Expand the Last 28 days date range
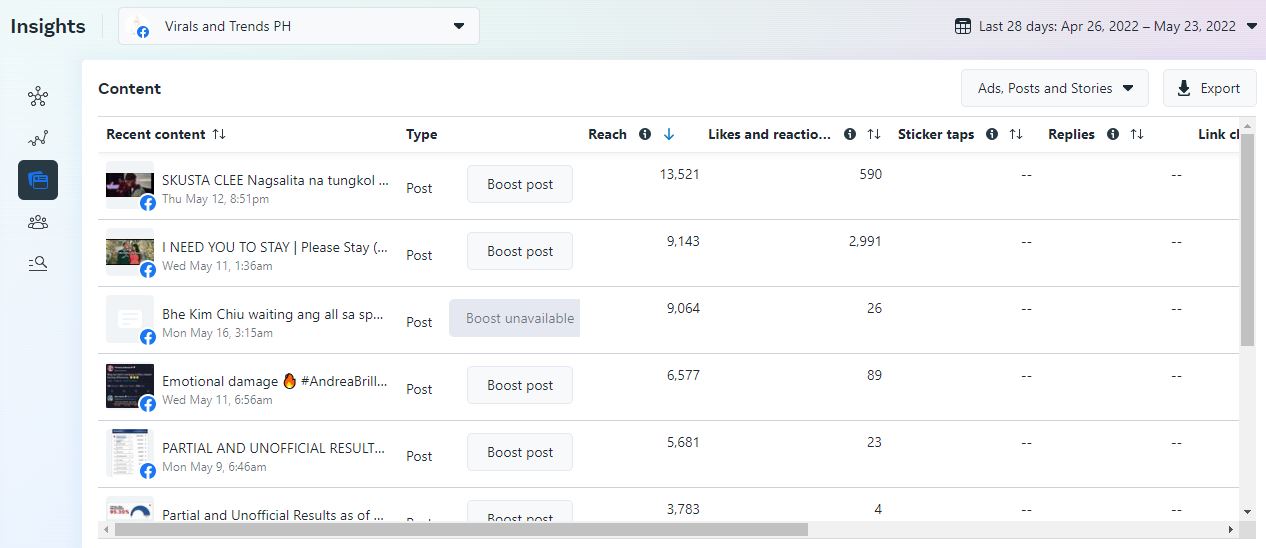This screenshot has width=1266, height=548. [x=1105, y=26]
